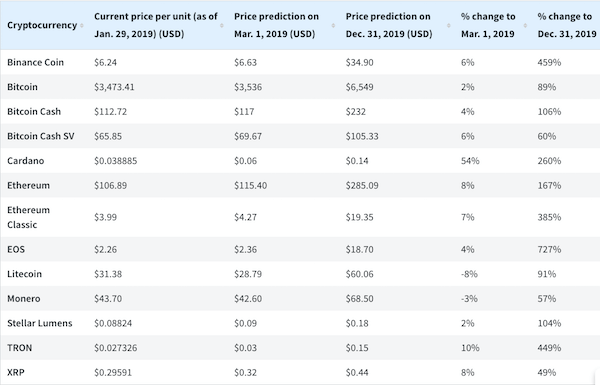Click Bitcoin current price $3,473.41
This screenshot has height=385, width=600.
[x=114, y=87]
